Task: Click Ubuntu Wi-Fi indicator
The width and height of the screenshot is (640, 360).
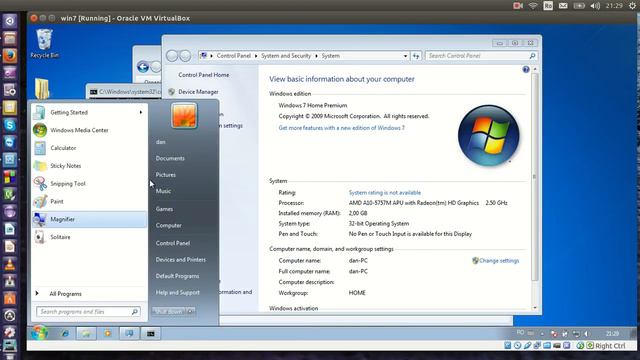Action: [x=533, y=6]
